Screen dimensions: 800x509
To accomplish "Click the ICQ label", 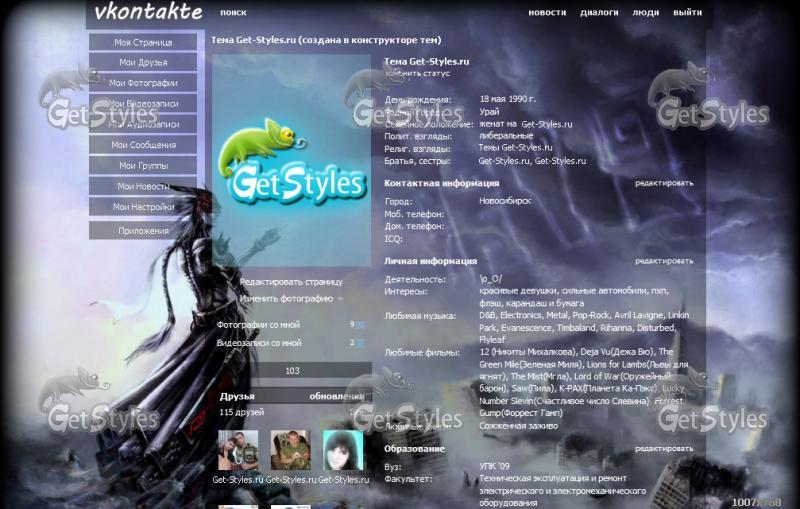I will pos(393,238).
